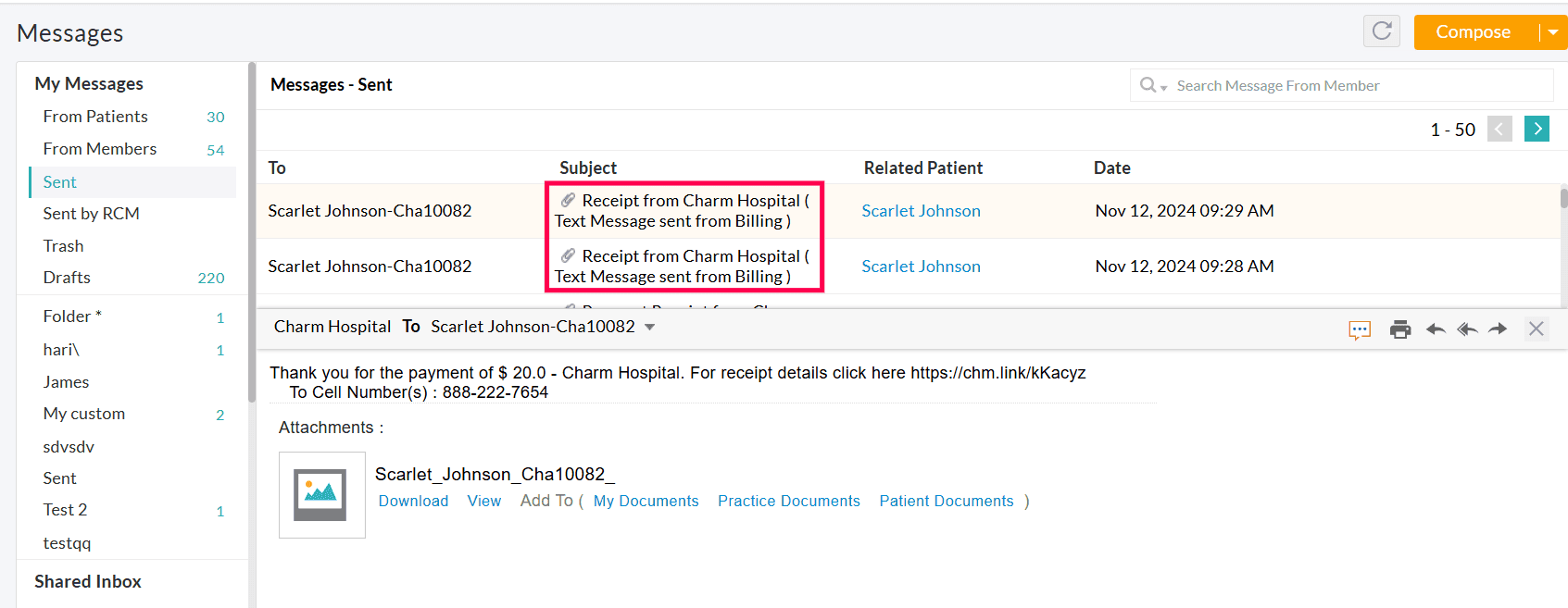Viewport: 1568px width, 608px height.
Task: Select Sent by RCM folder
Action: pos(91,214)
